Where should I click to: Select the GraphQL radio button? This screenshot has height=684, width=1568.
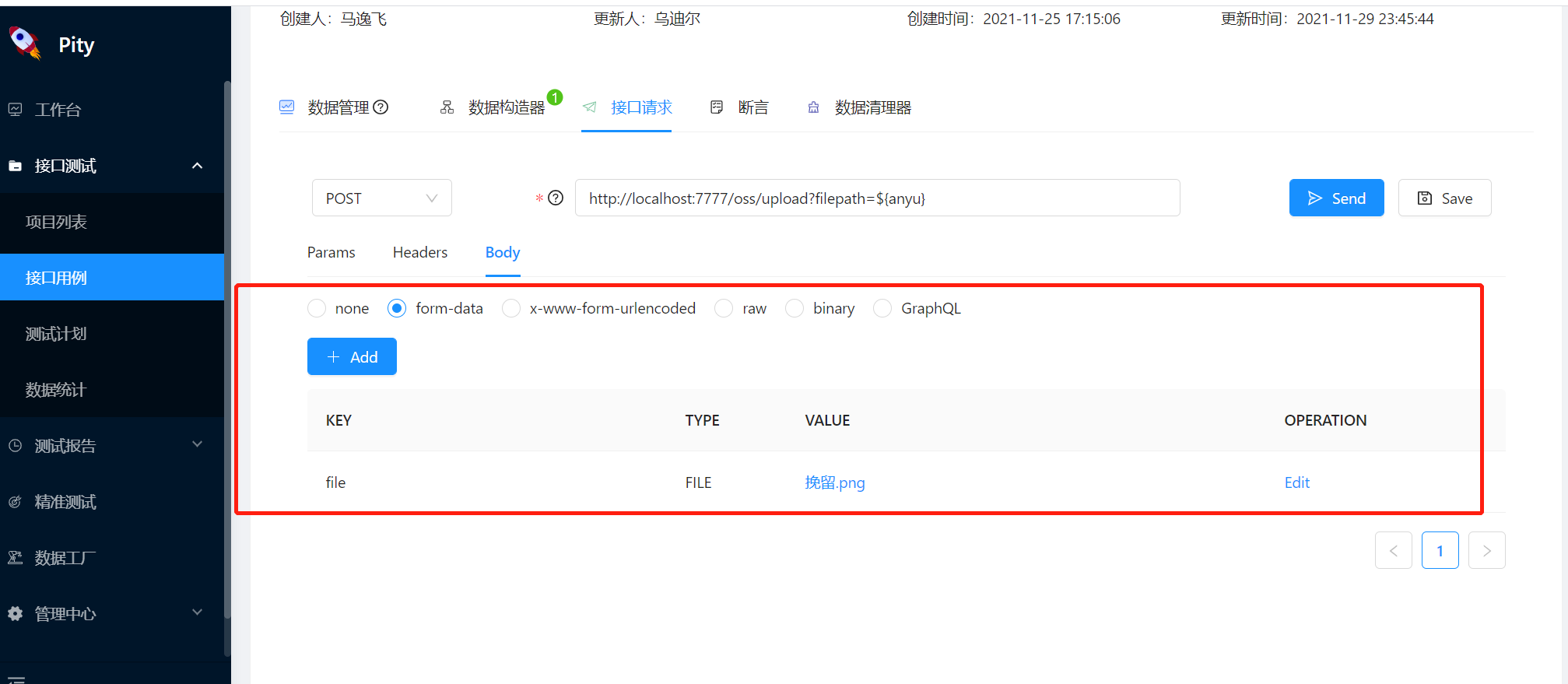pyautogui.click(x=882, y=309)
